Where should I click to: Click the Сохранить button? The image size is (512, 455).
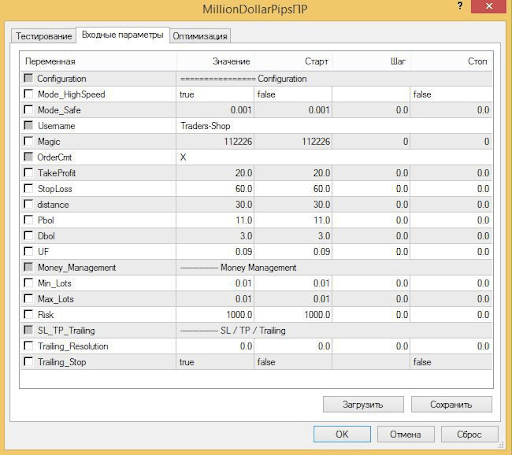coord(451,404)
